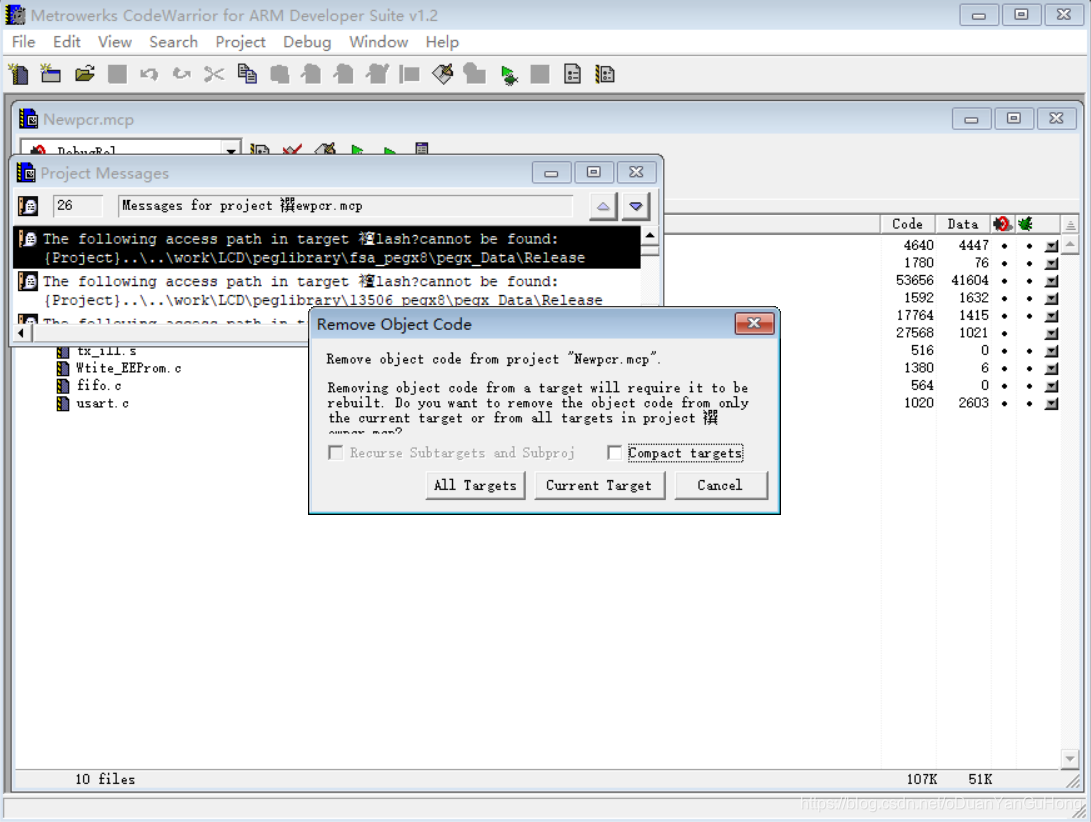Click the target column header icon in project window

(1001, 224)
